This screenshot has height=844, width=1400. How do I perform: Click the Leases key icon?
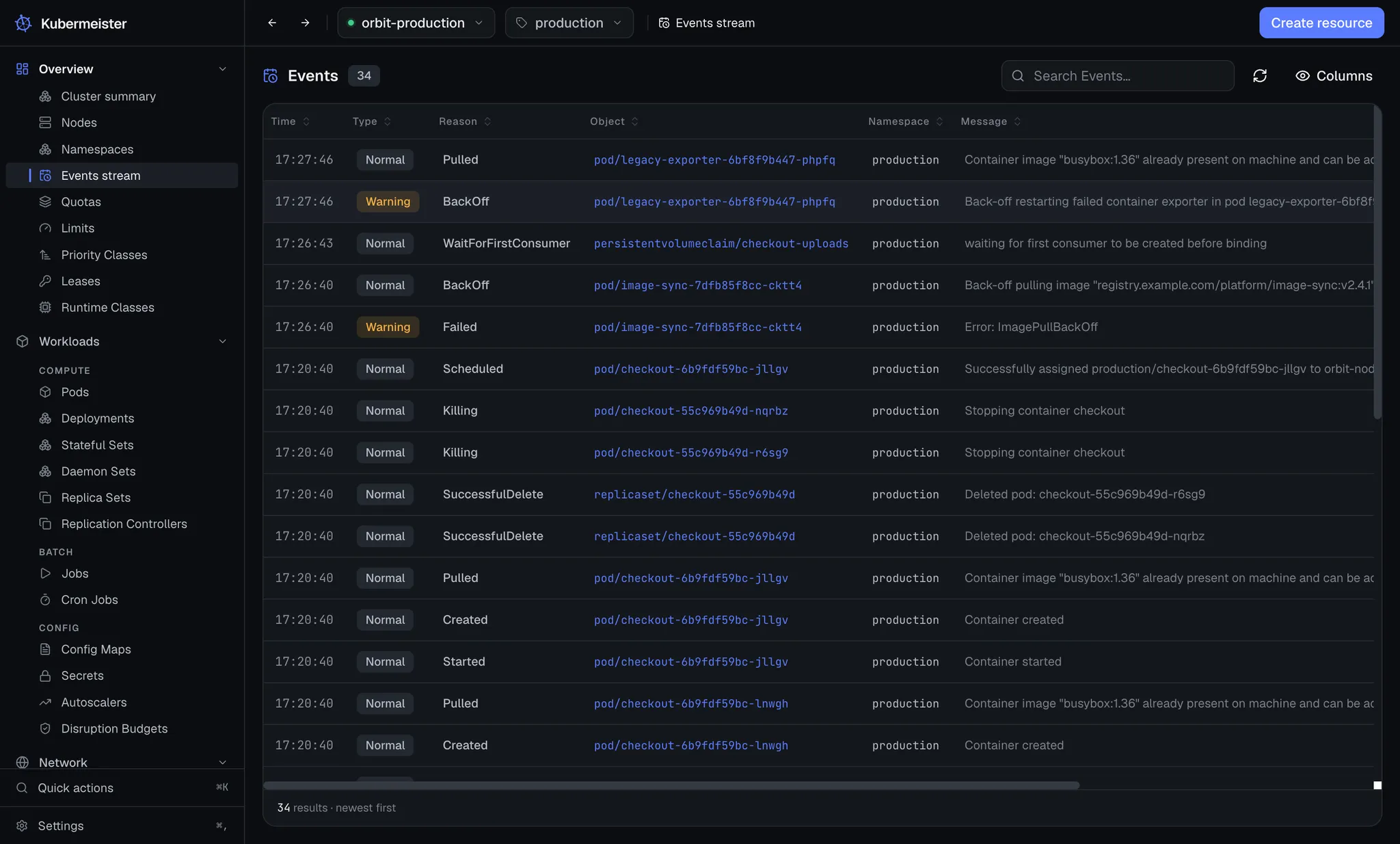45,281
